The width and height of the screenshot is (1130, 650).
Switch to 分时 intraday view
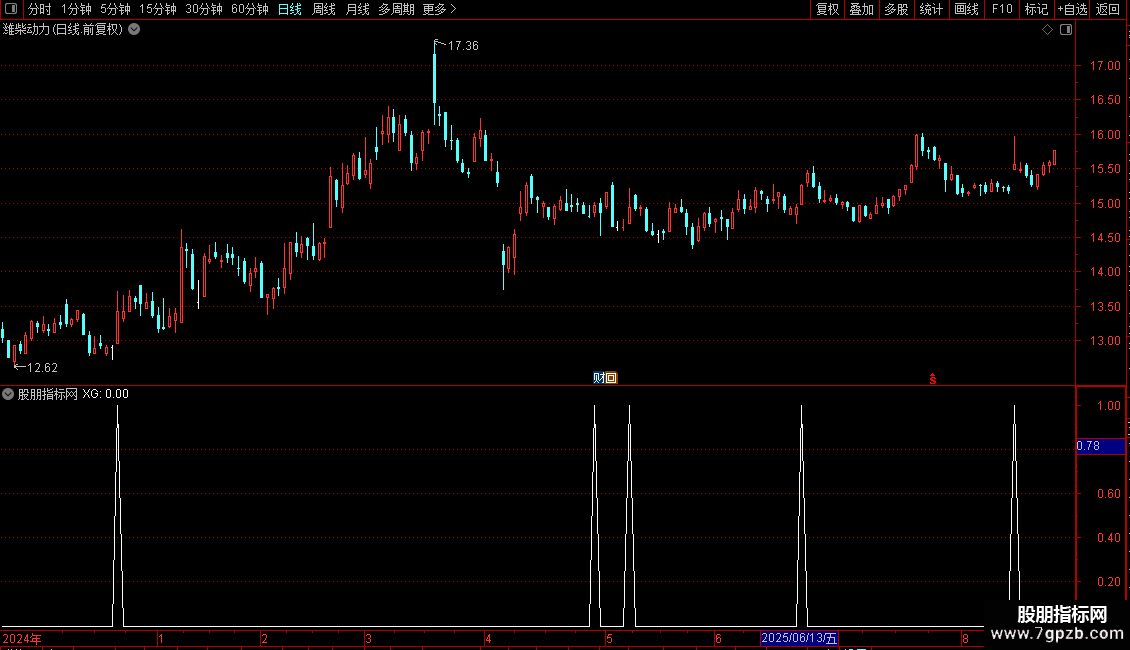[40, 9]
